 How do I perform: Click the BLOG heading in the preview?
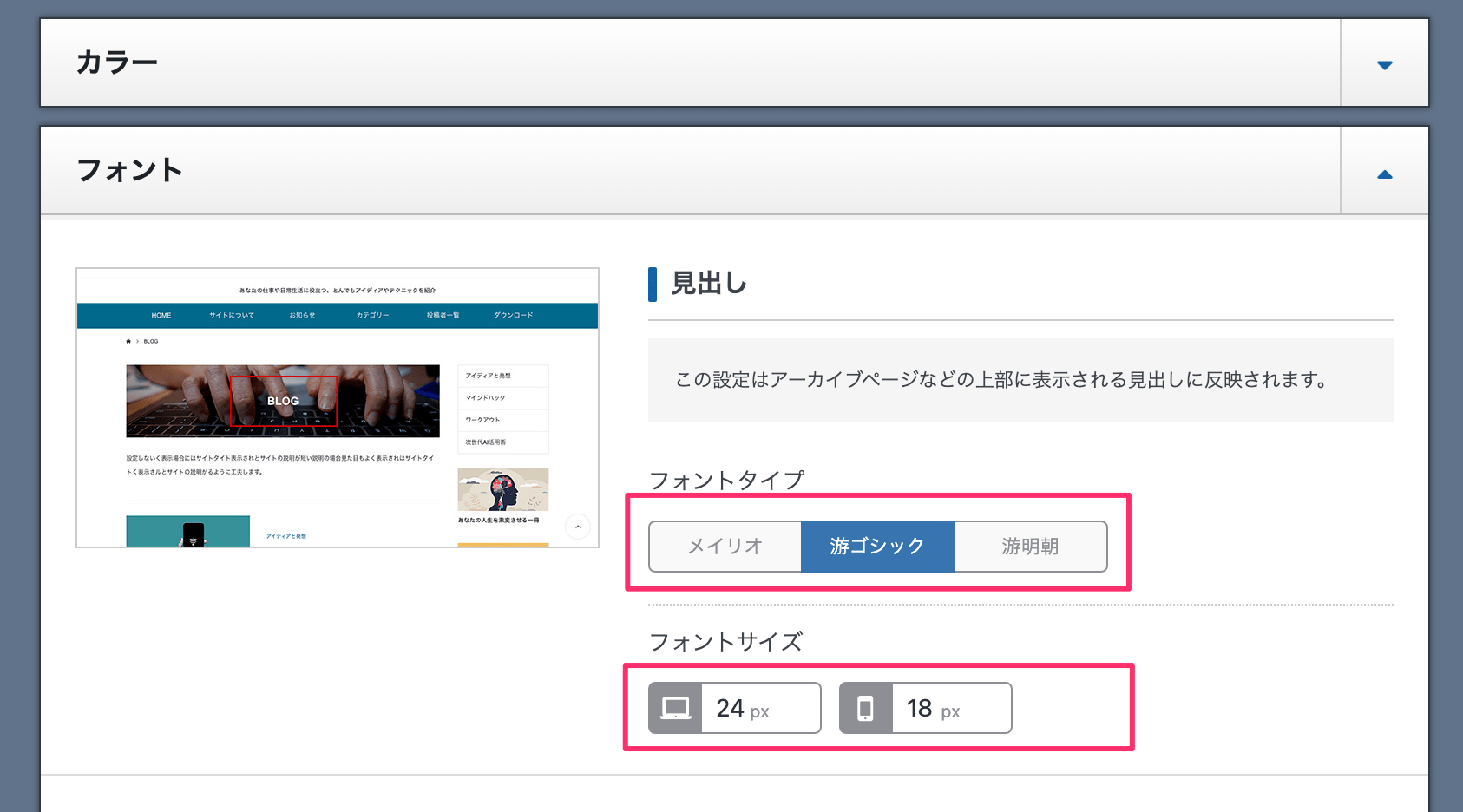click(283, 401)
